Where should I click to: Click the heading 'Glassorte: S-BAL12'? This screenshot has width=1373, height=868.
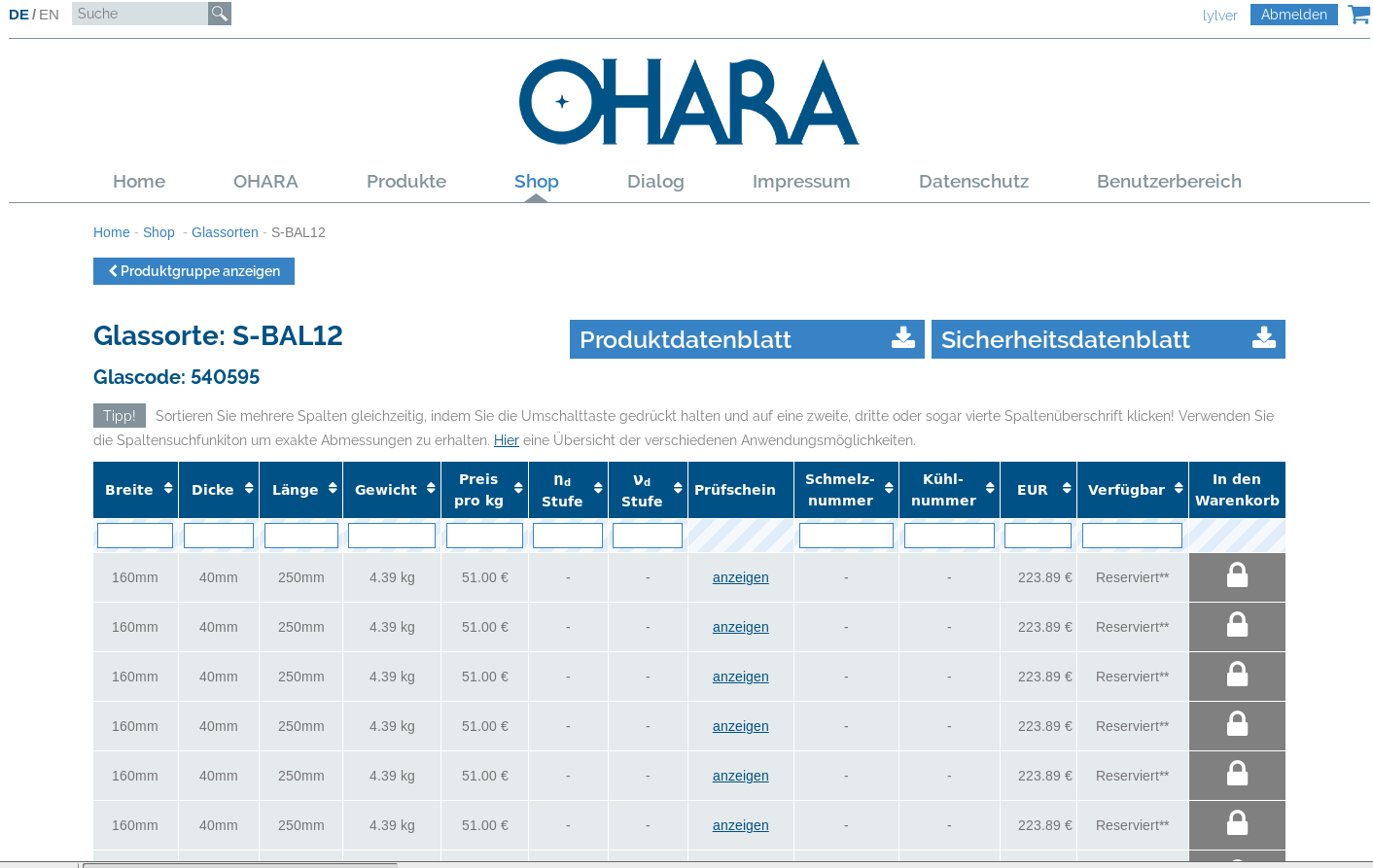pos(218,335)
